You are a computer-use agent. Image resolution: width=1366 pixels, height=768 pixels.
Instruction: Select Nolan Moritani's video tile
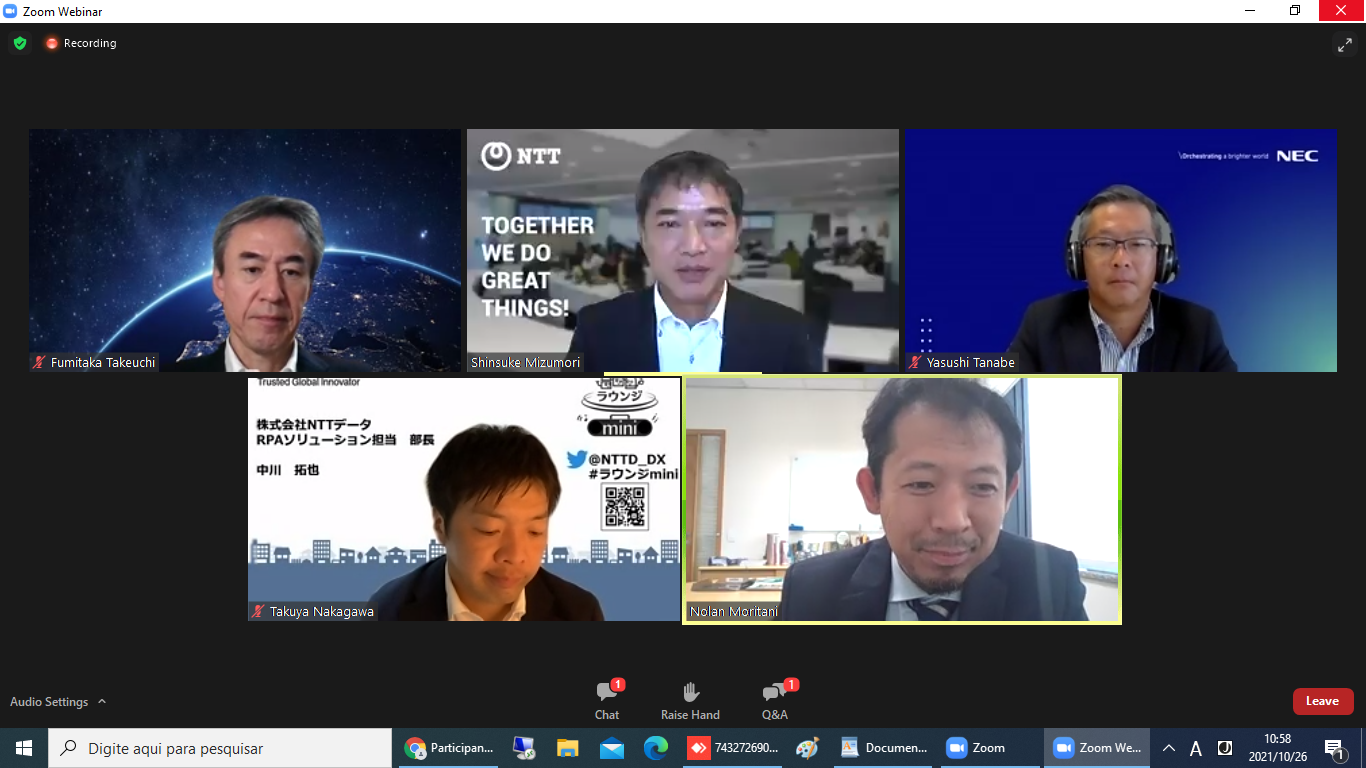902,499
